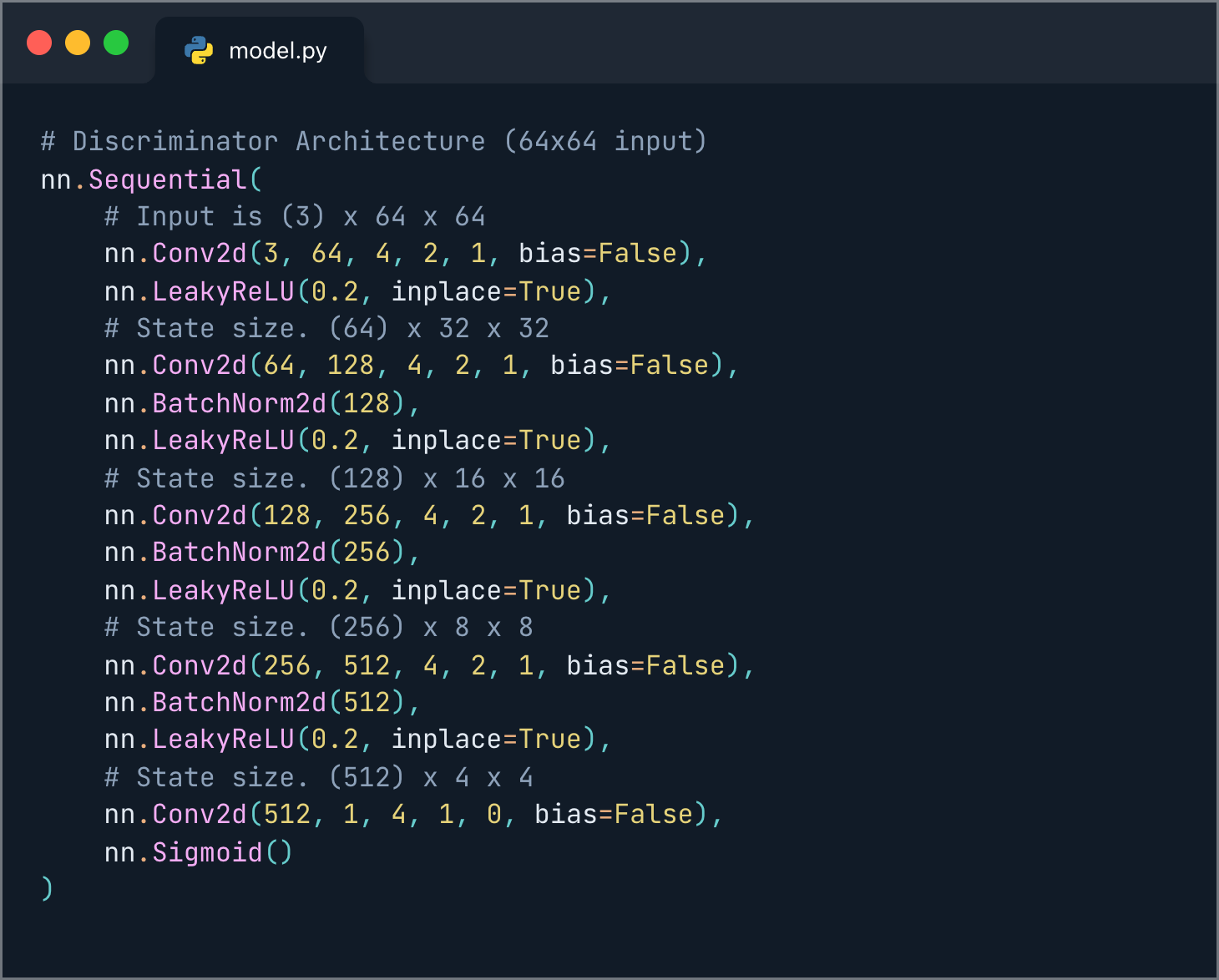The width and height of the screenshot is (1219, 980).
Task: Click the 'nn.Conv2d(256, 512, ...' line
Action: [x=430, y=665]
